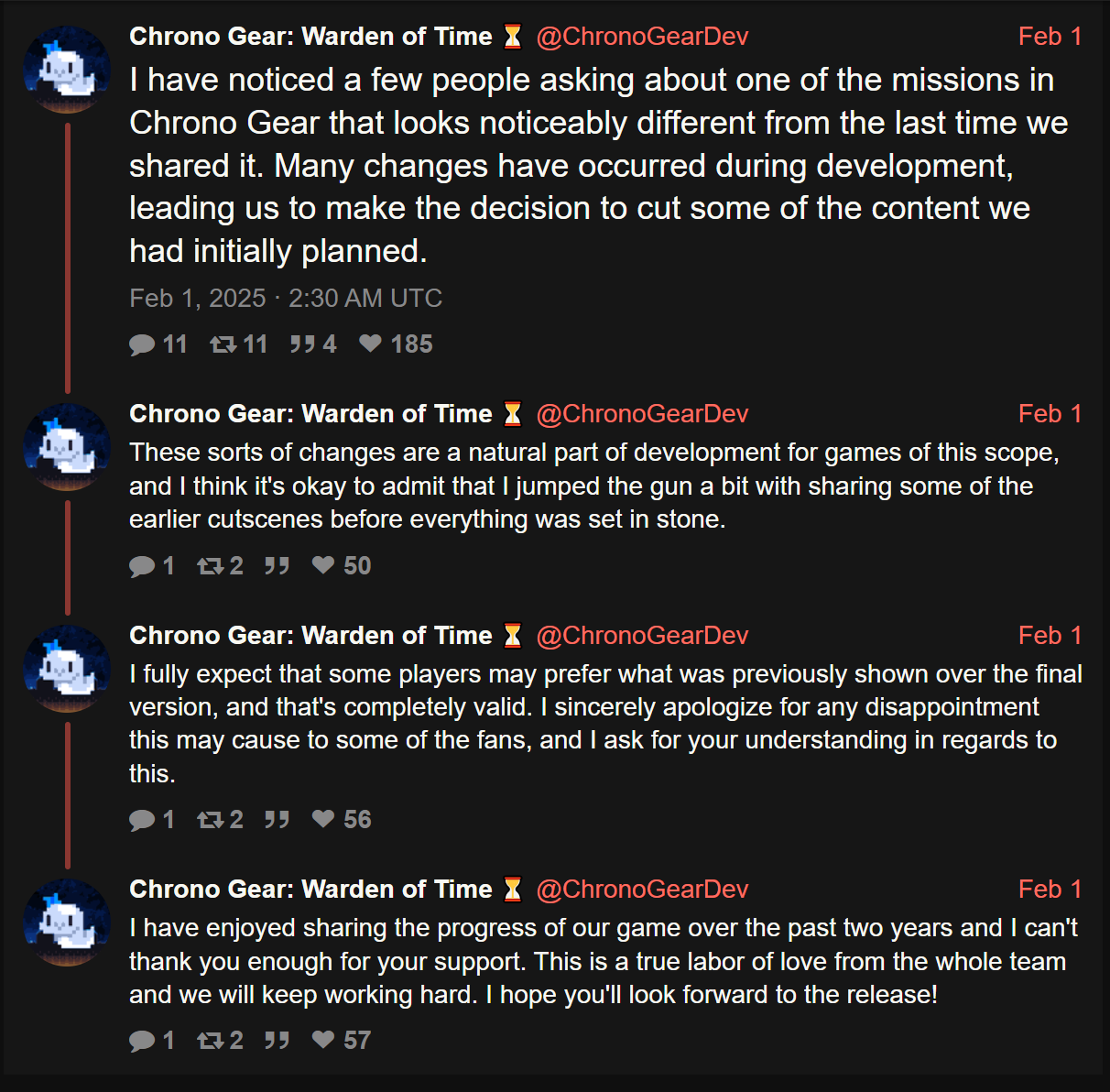This screenshot has width=1110, height=1092.
Task: Click the quote icon showing 4 quotes
Action: [302, 344]
